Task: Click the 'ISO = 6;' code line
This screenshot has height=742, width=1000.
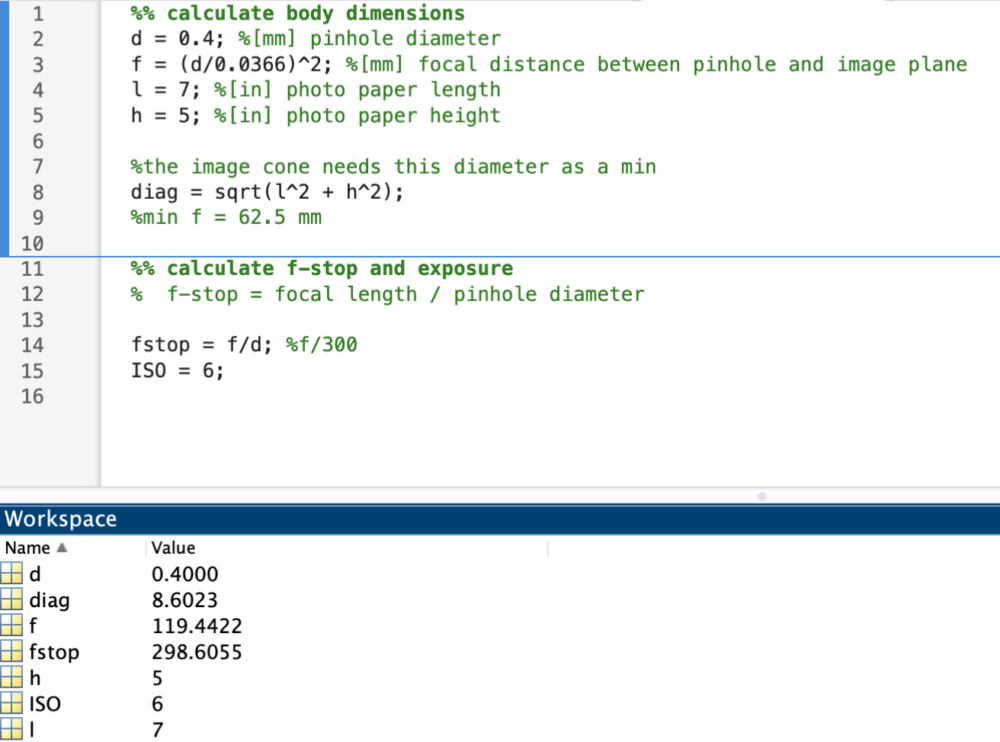Action: [177, 370]
